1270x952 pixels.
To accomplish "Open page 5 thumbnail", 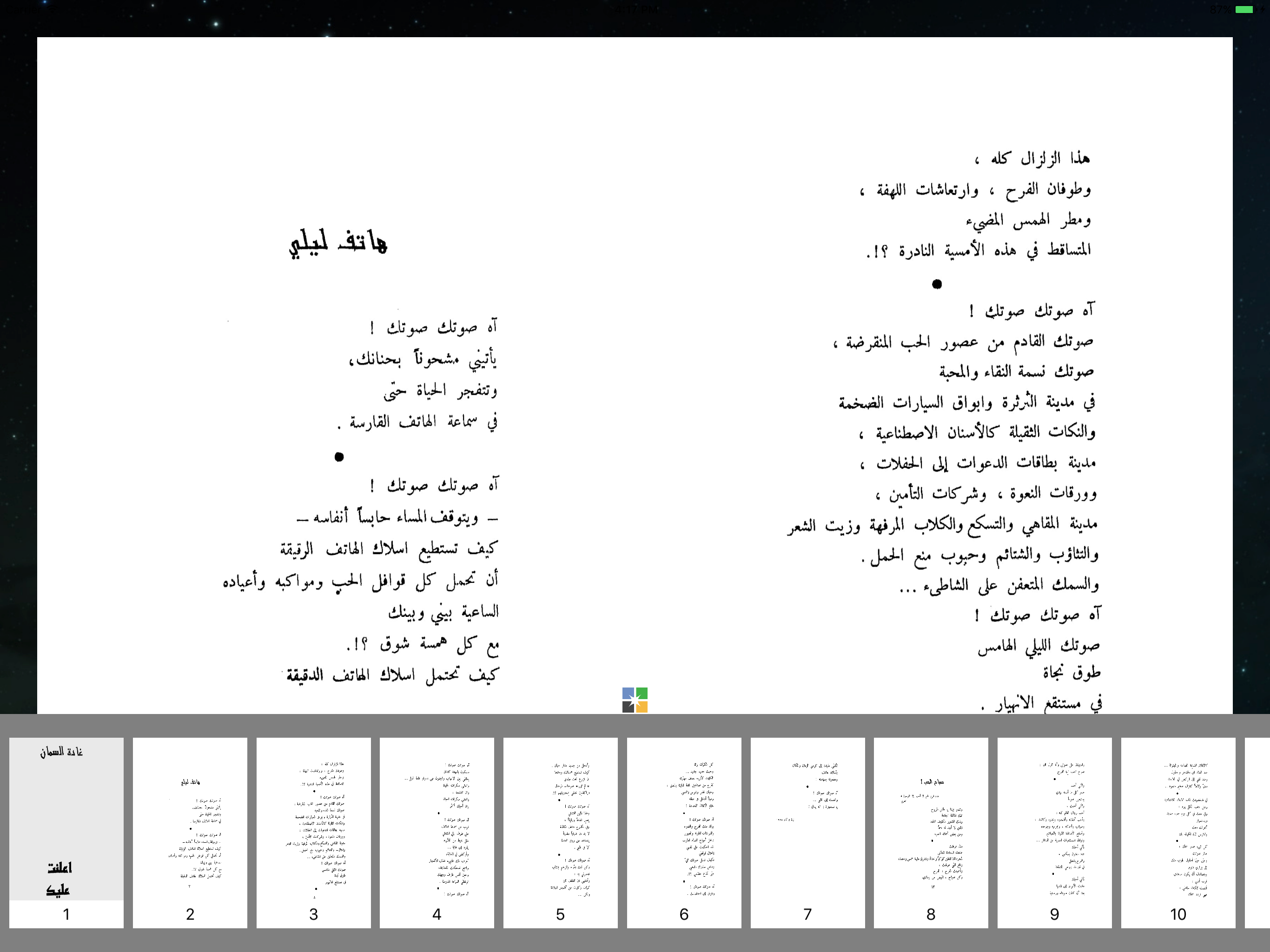I will click(x=560, y=833).
